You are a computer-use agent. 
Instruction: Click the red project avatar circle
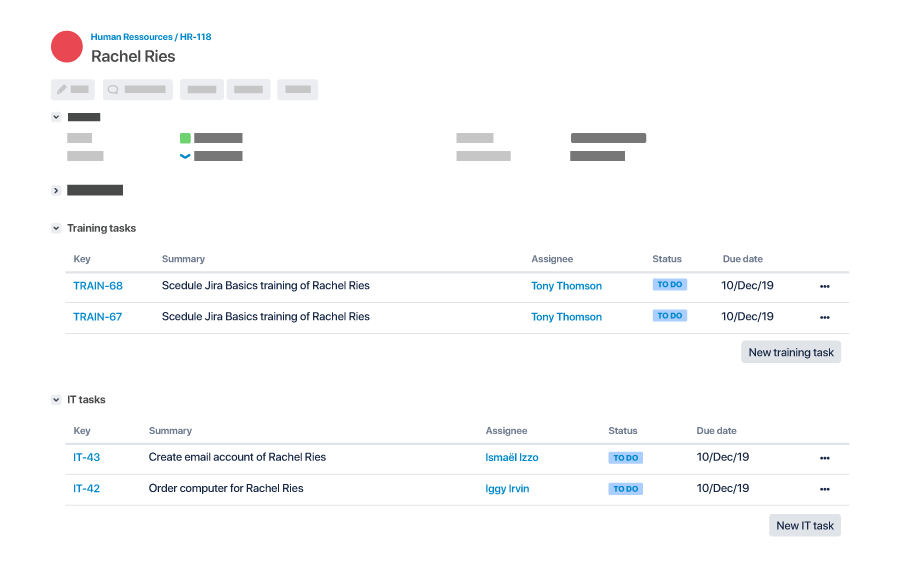67,46
